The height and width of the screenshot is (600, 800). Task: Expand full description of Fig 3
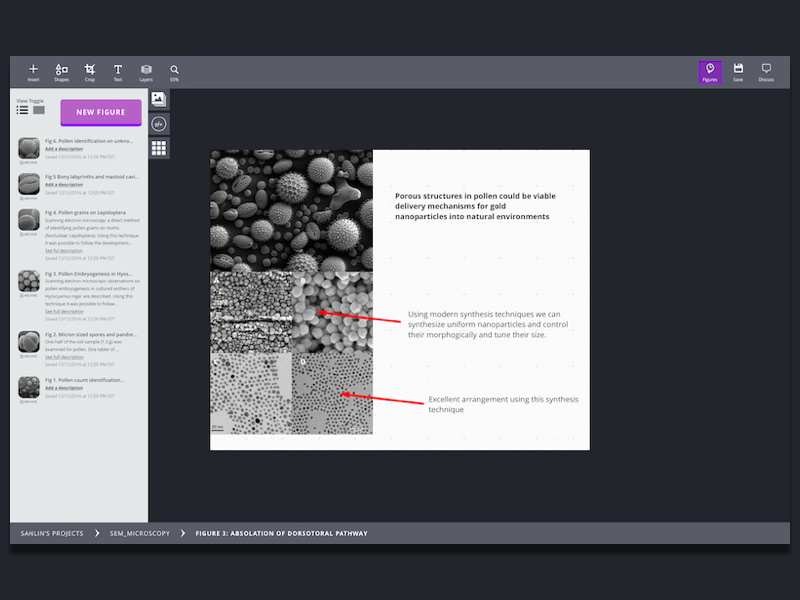tap(64, 312)
